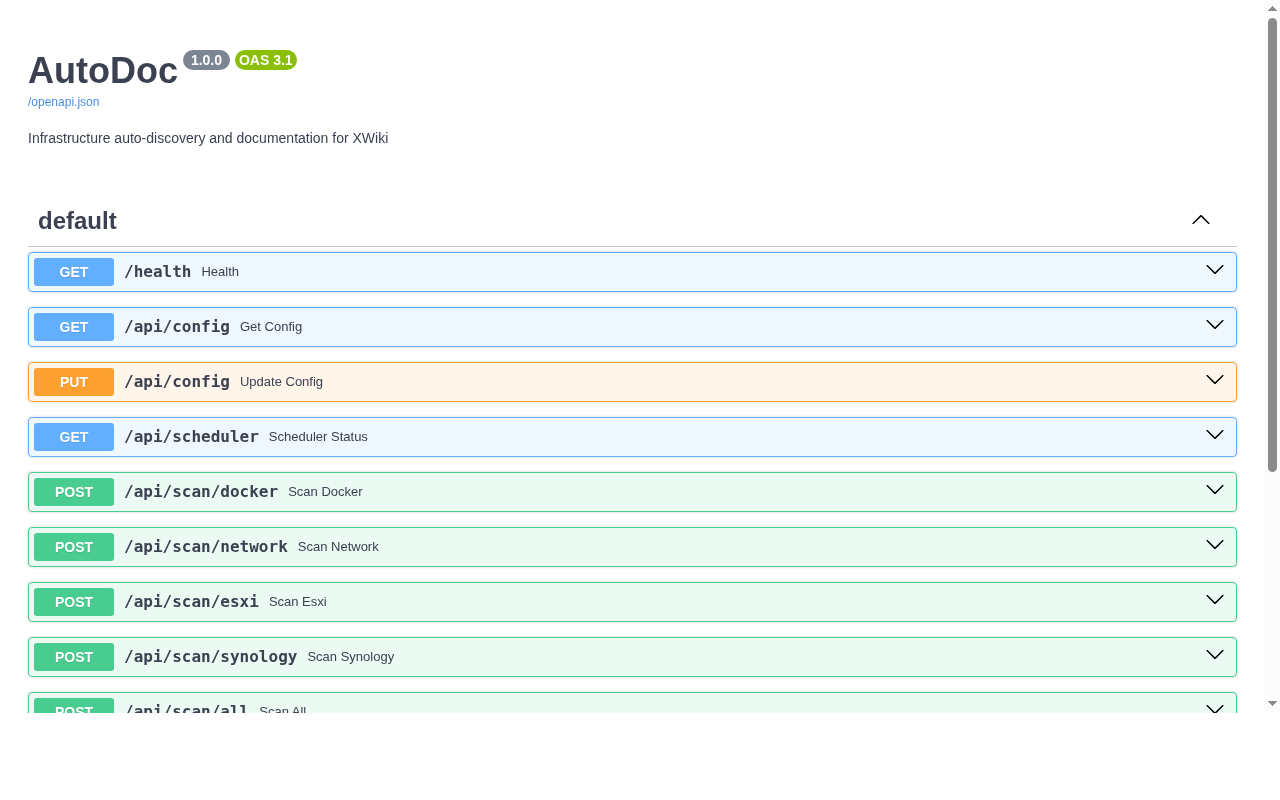Expand GET /health chevron arrow
This screenshot has height=800, width=1280.
pyautogui.click(x=1215, y=270)
